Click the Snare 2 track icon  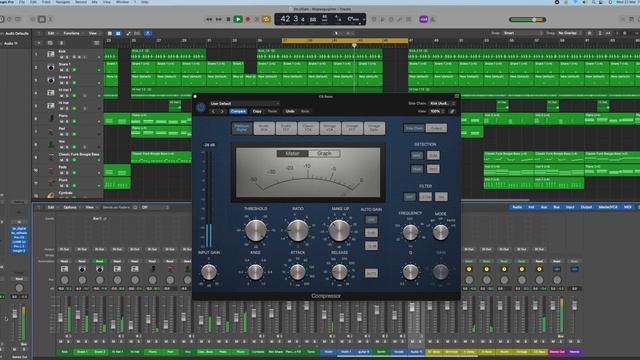51,80
